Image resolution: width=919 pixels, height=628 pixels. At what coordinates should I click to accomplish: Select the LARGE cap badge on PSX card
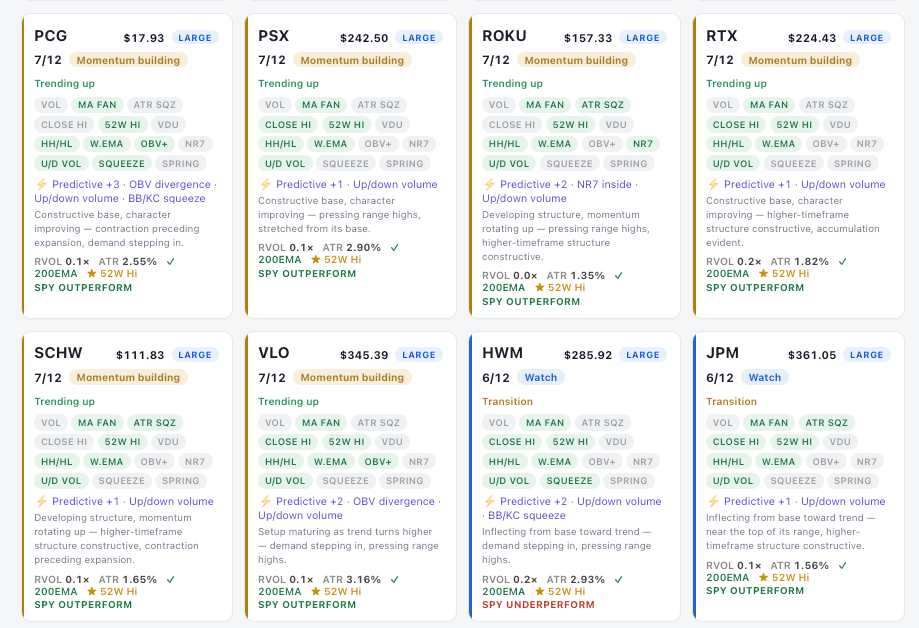[418, 38]
